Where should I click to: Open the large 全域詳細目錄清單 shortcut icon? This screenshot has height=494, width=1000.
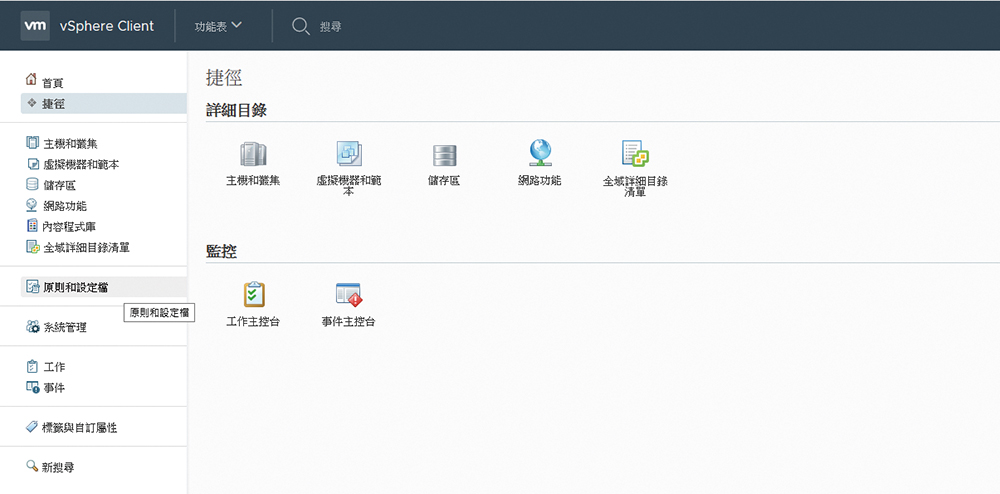[635, 154]
